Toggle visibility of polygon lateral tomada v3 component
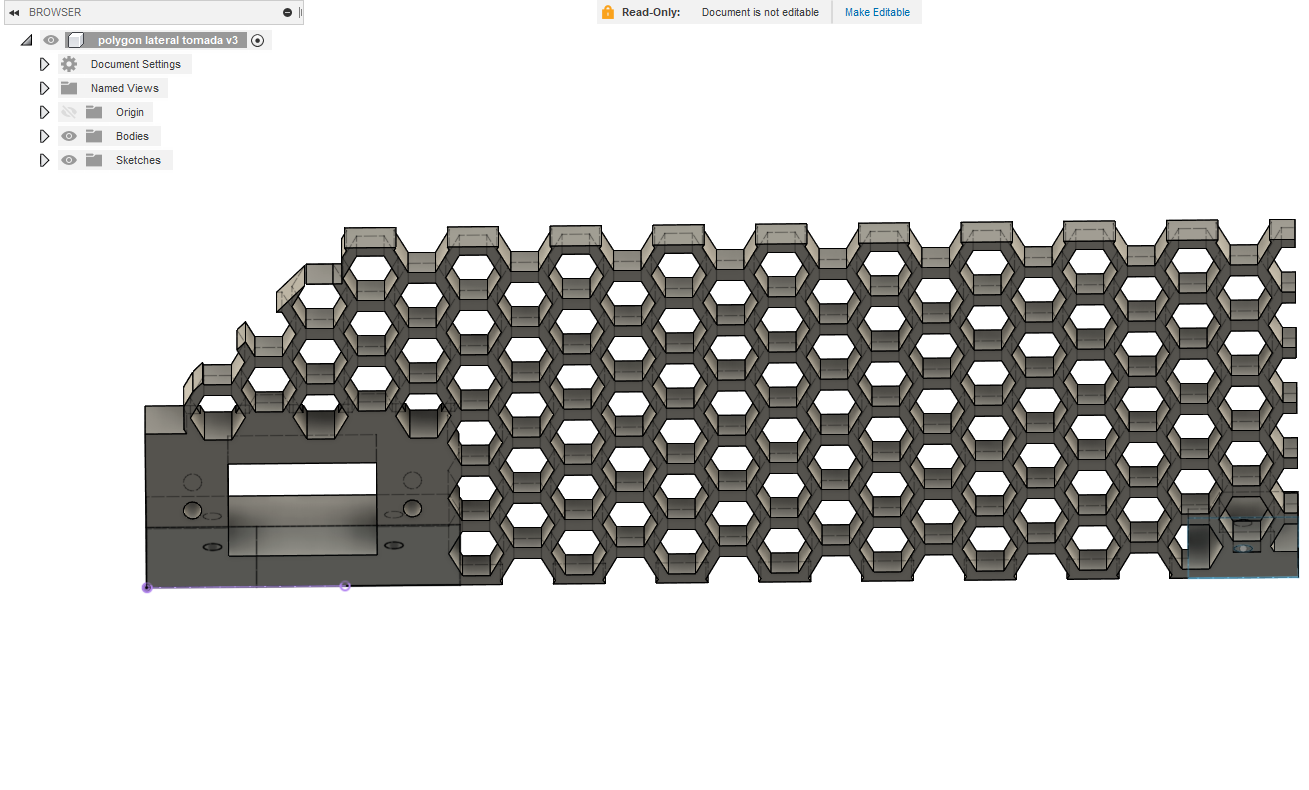1309x790 pixels. [51, 40]
